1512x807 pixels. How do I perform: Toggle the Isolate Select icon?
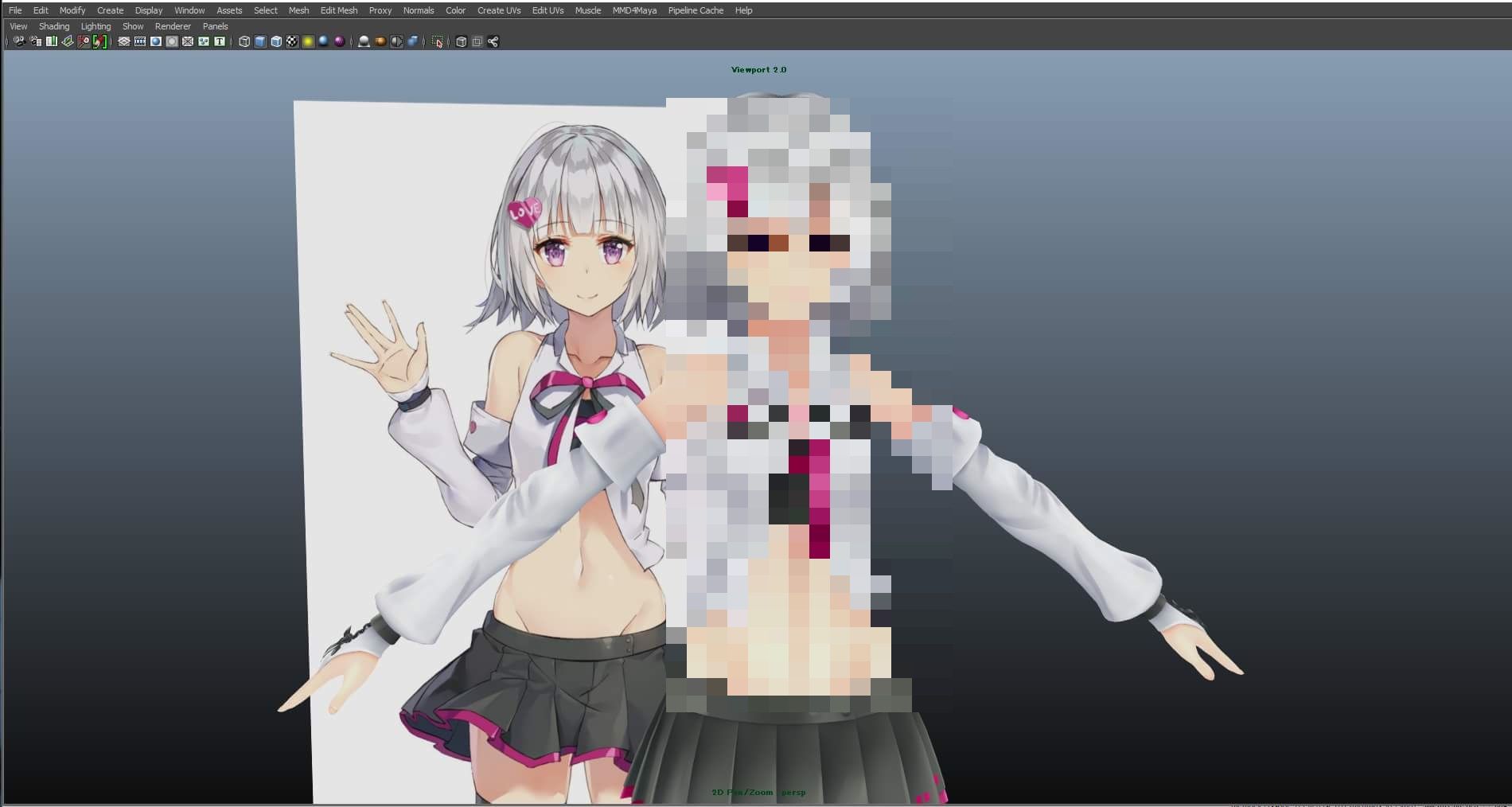click(437, 41)
